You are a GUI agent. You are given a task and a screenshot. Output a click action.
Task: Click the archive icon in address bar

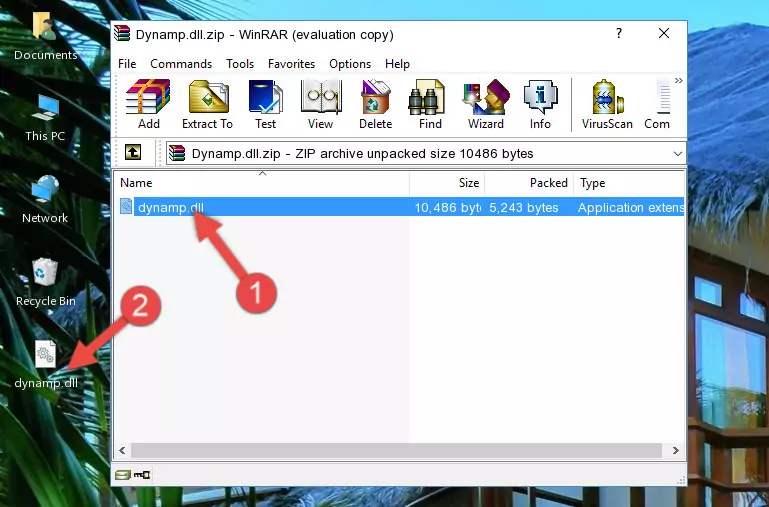coord(177,153)
